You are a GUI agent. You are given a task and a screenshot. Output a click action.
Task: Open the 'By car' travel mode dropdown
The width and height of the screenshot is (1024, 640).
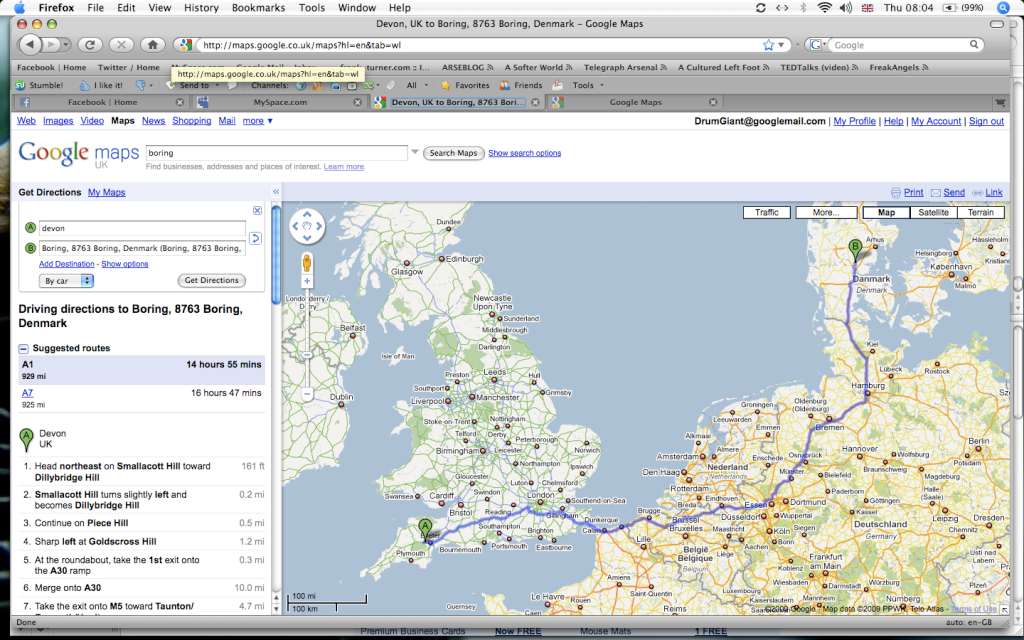pyautogui.click(x=66, y=281)
